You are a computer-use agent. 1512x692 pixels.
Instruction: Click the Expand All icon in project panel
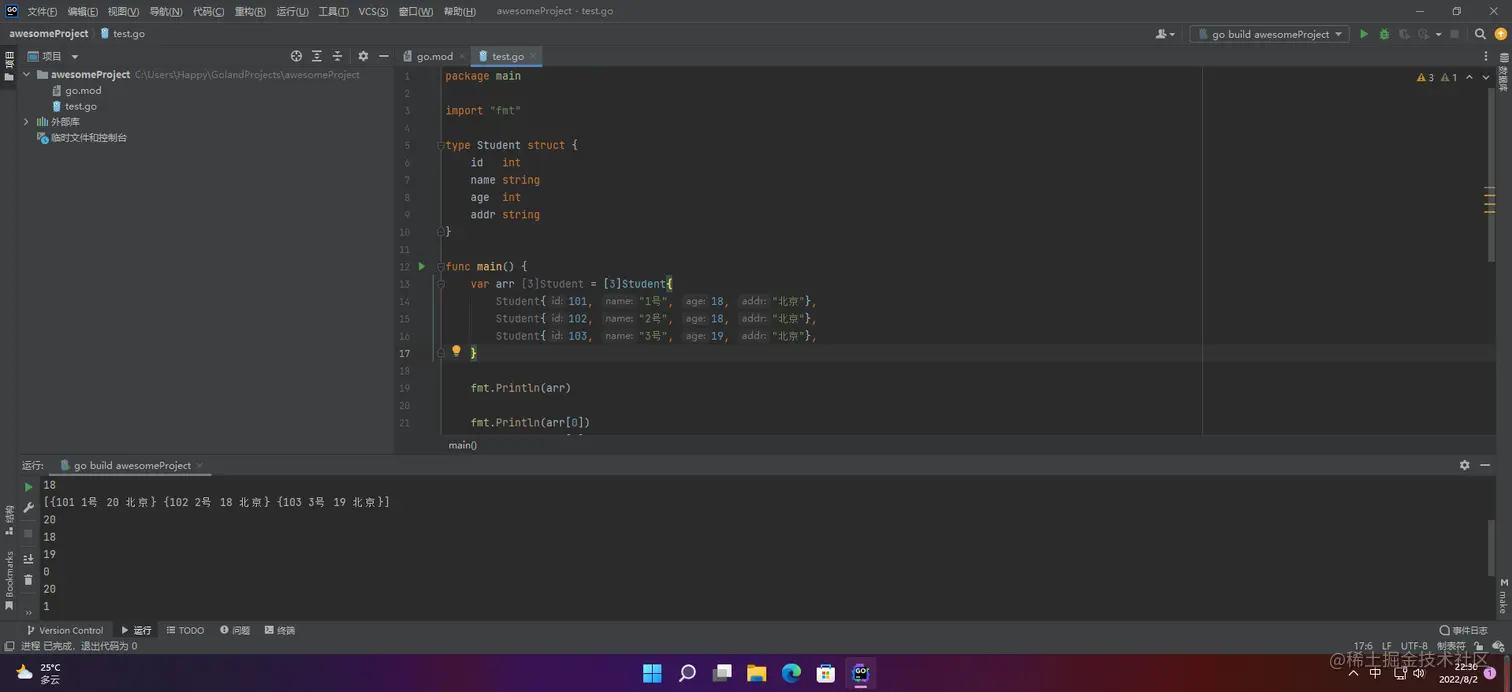317,56
